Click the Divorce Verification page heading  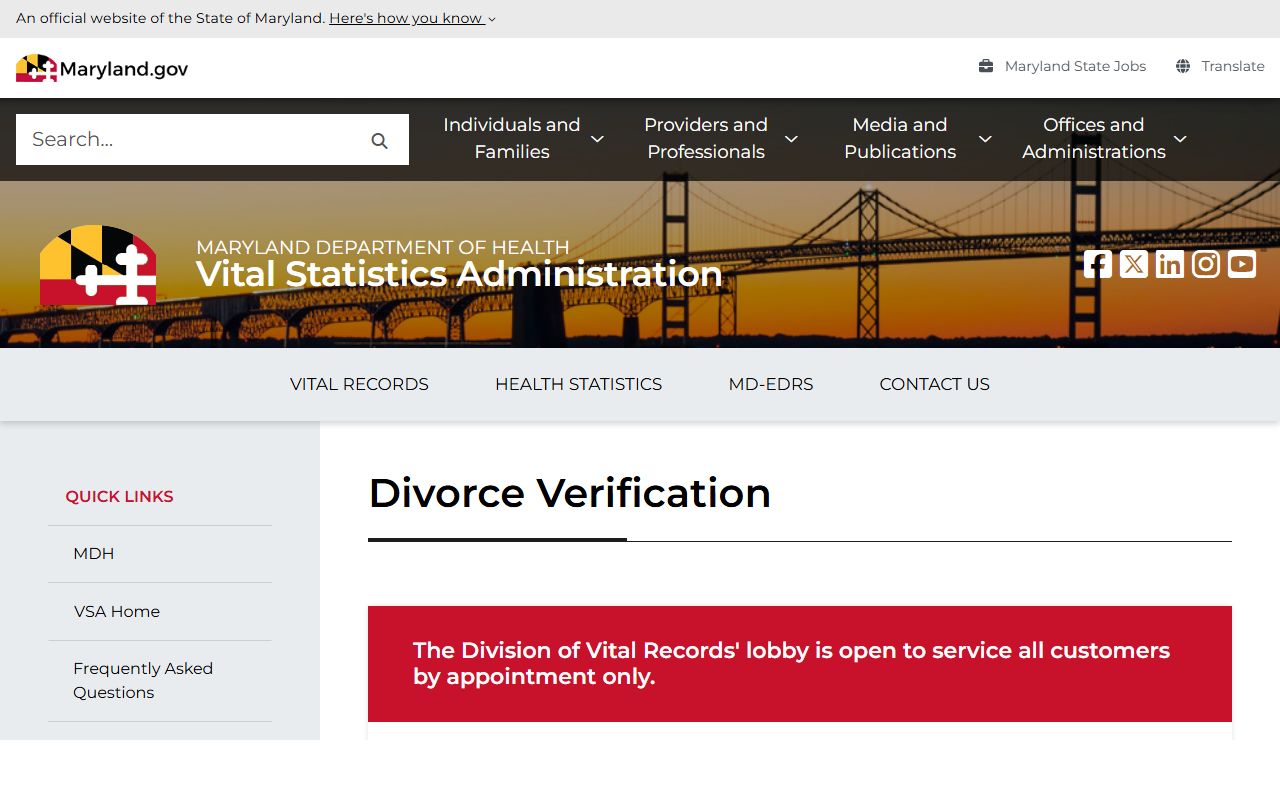570,493
